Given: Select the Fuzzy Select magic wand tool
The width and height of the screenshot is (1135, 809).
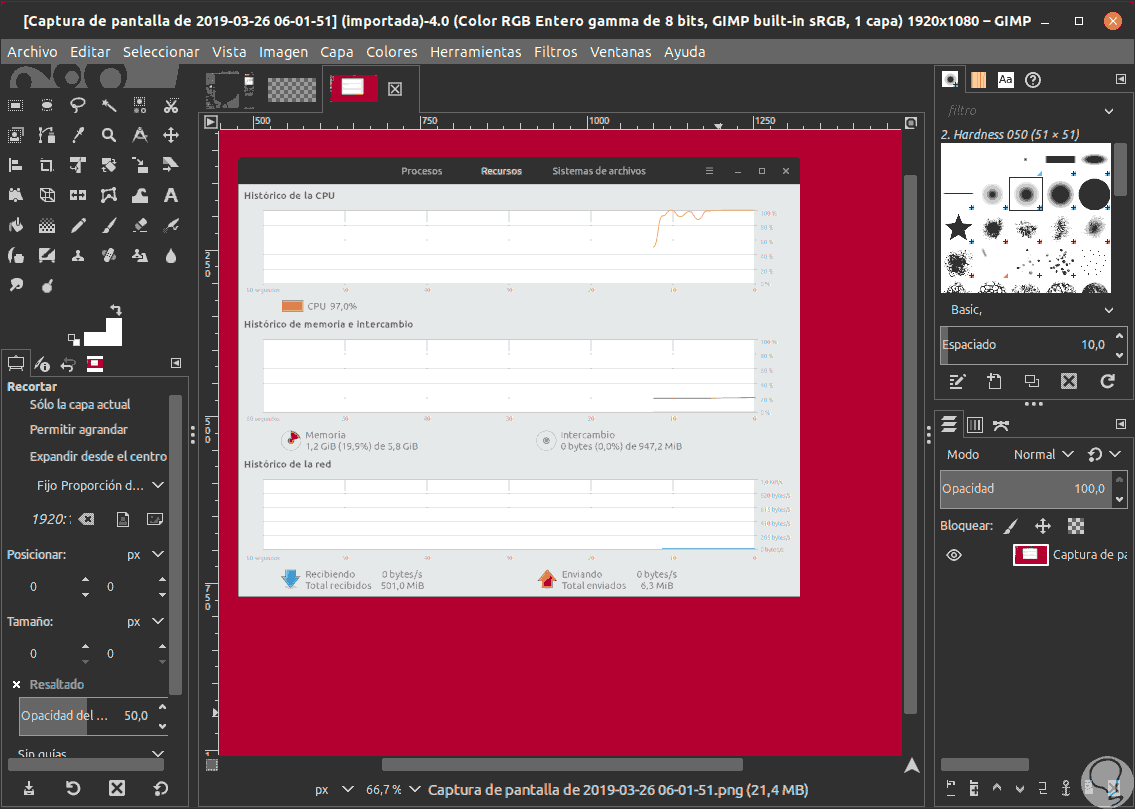Looking at the screenshot, I should pos(109,106).
